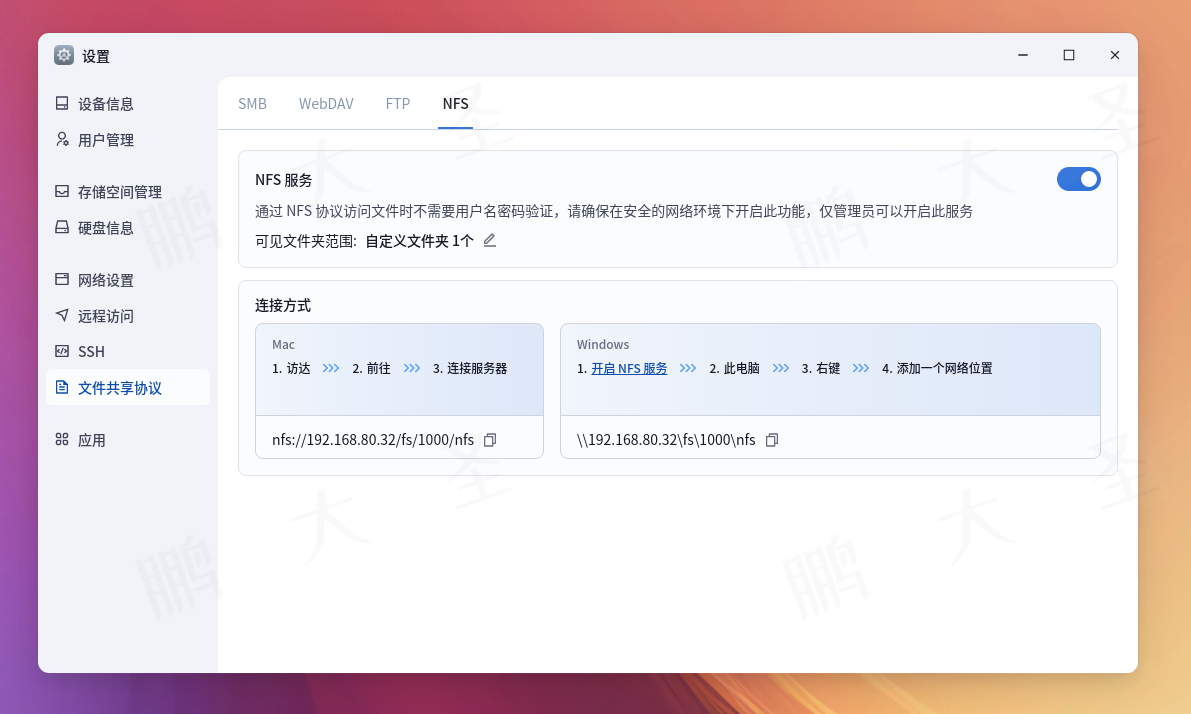Click the remote access arrow icon
This screenshot has height=714, width=1191.
(x=62, y=316)
